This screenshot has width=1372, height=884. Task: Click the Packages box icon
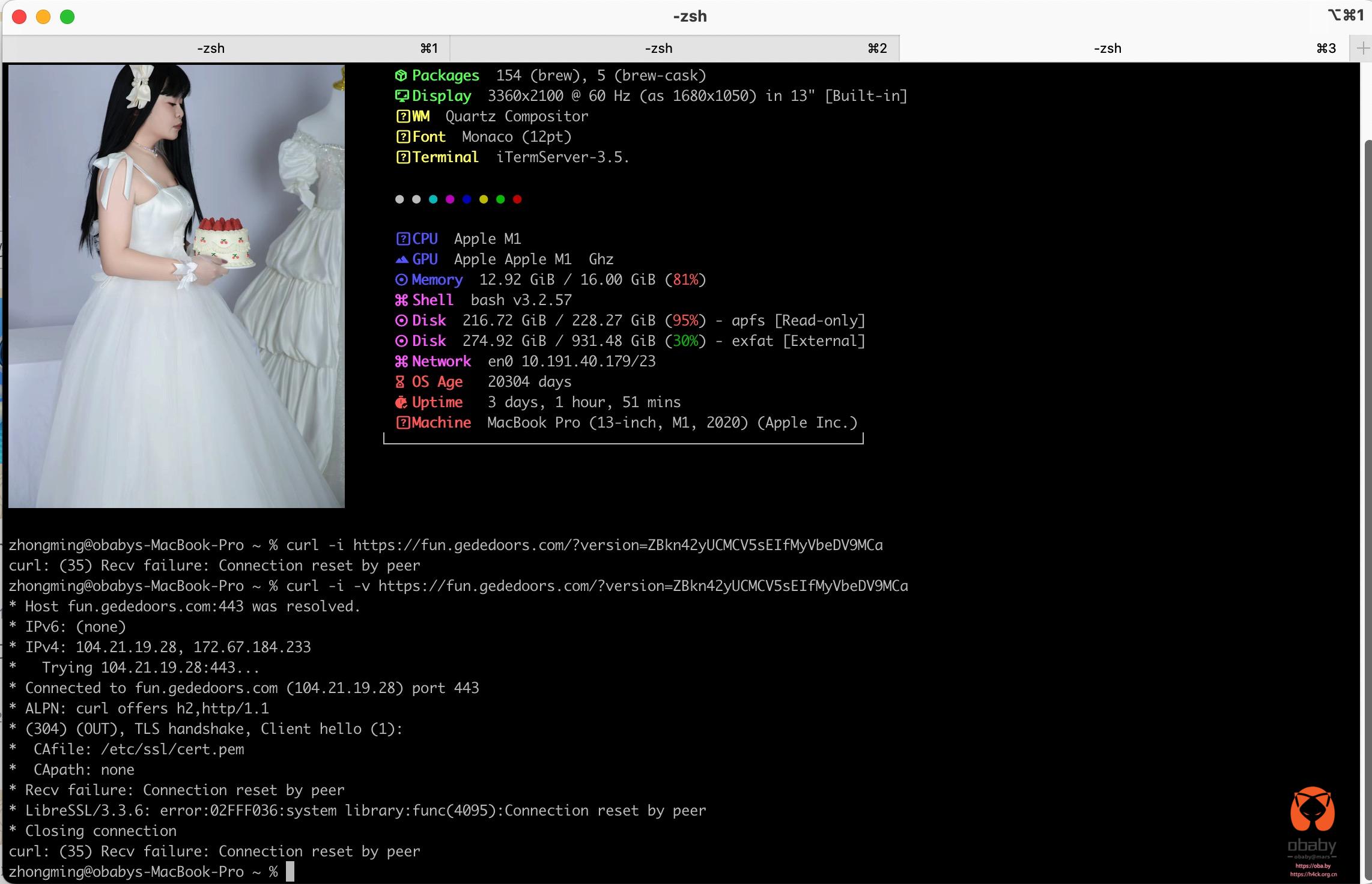click(x=401, y=76)
